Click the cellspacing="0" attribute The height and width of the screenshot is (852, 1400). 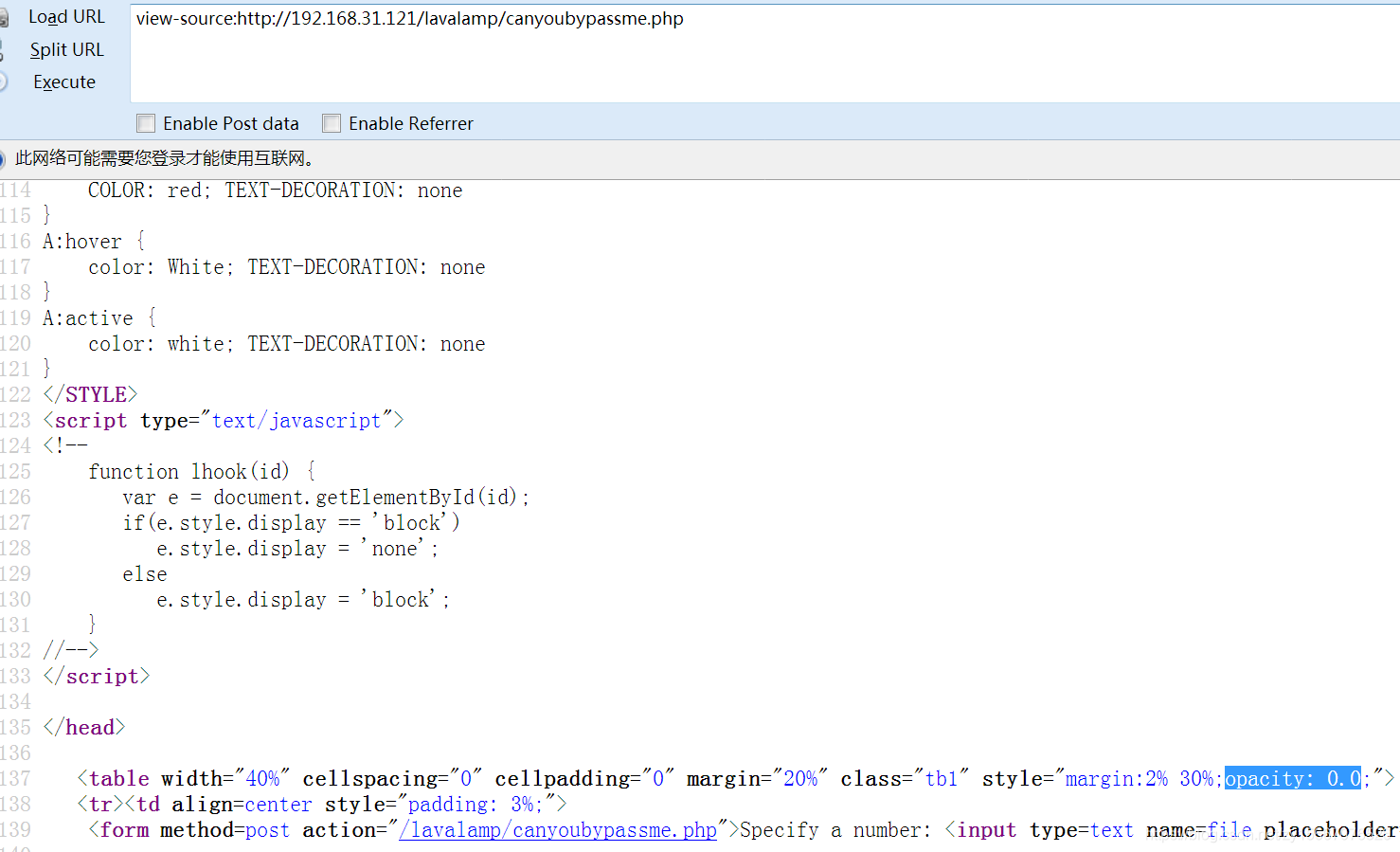point(392,778)
